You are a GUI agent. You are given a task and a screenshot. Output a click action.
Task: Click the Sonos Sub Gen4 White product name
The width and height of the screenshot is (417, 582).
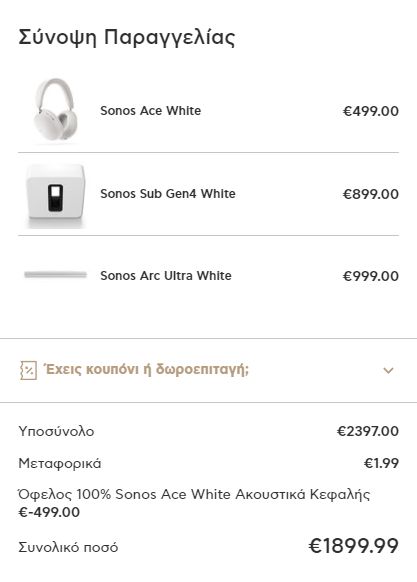[168, 194]
